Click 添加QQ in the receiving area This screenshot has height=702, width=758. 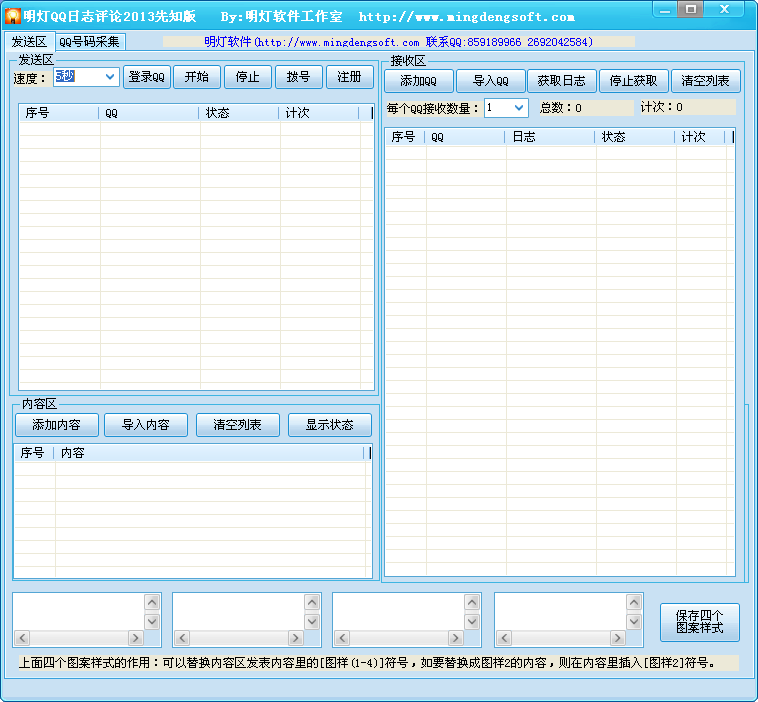pos(418,81)
